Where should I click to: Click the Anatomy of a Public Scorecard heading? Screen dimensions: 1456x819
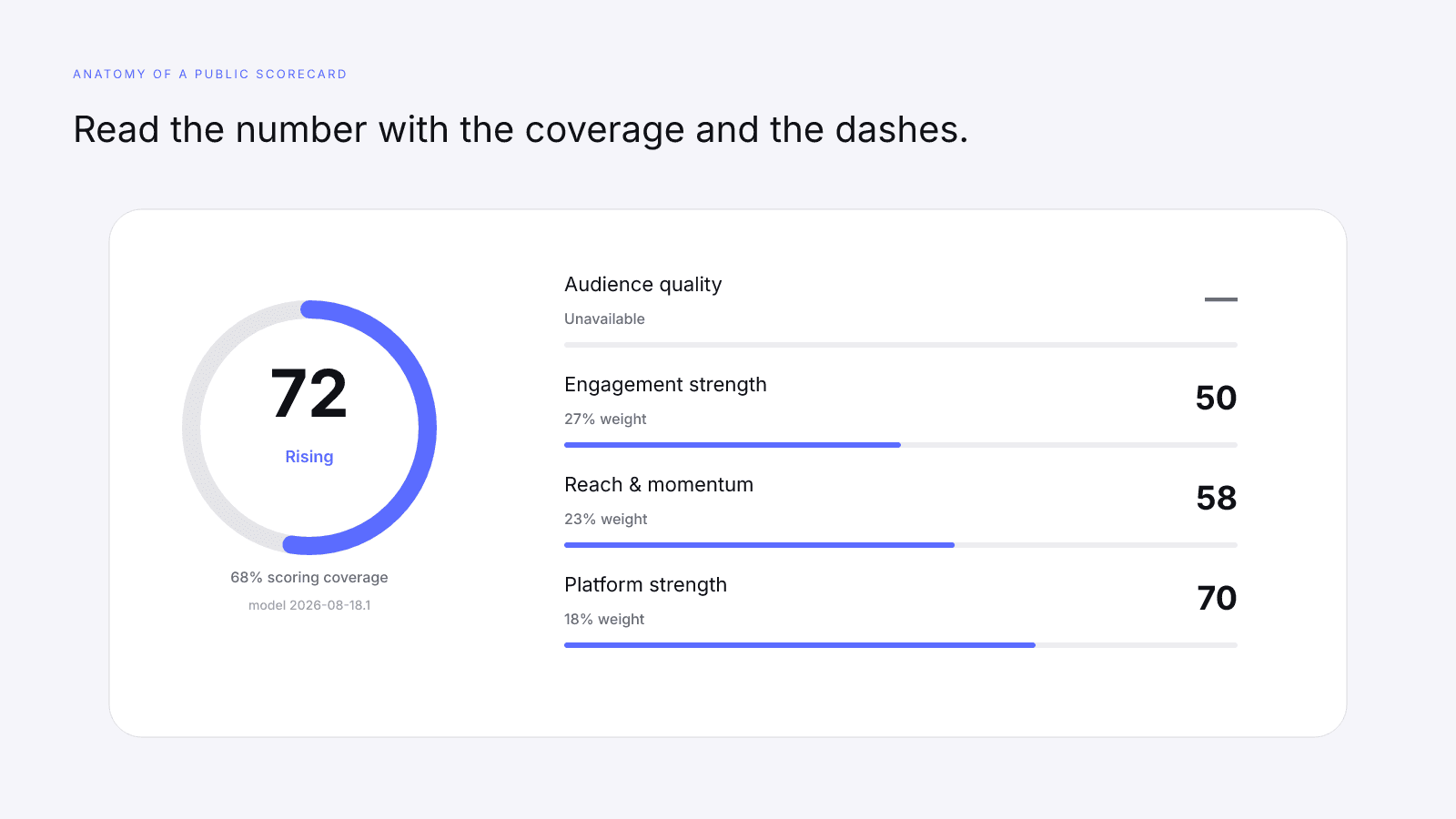point(210,75)
